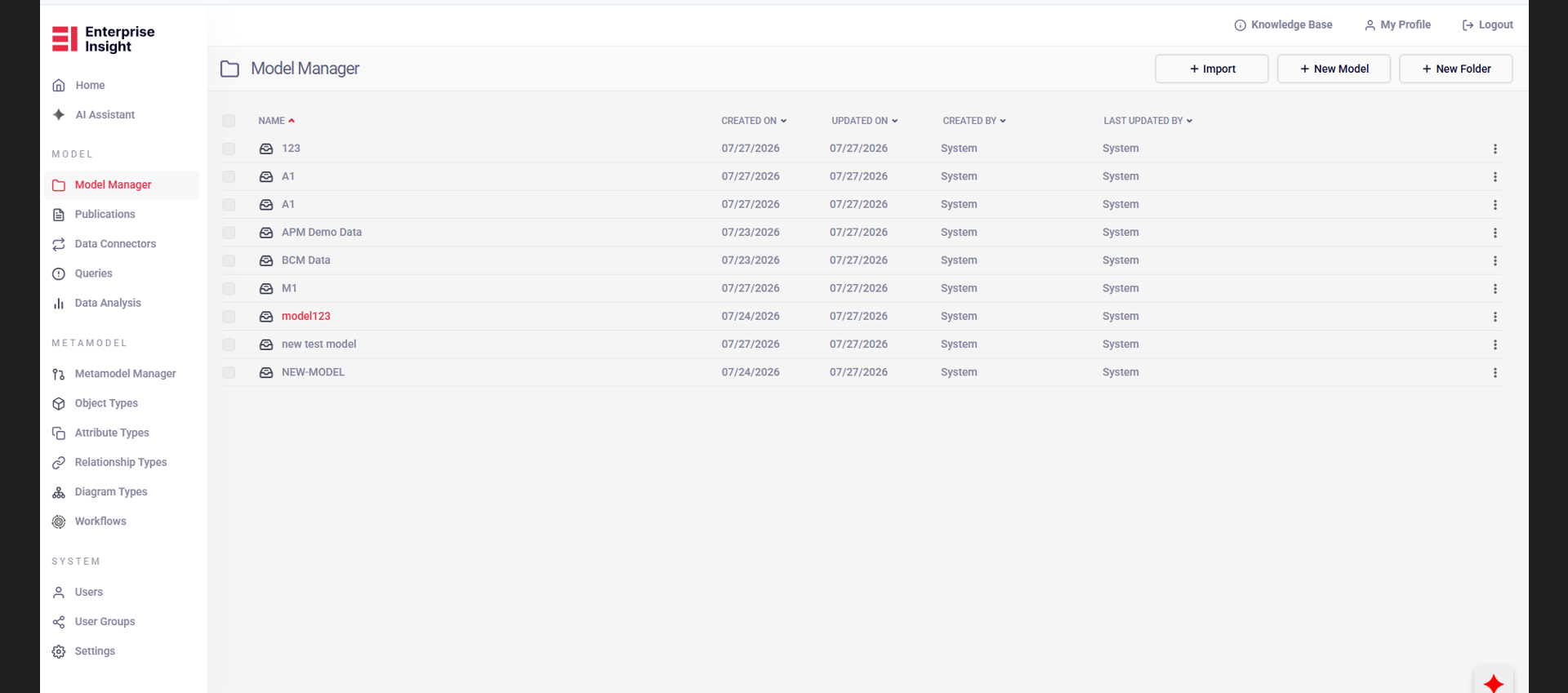This screenshot has width=1568, height=693.
Task: Click the Object Types cube icon
Action: (59, 403)
